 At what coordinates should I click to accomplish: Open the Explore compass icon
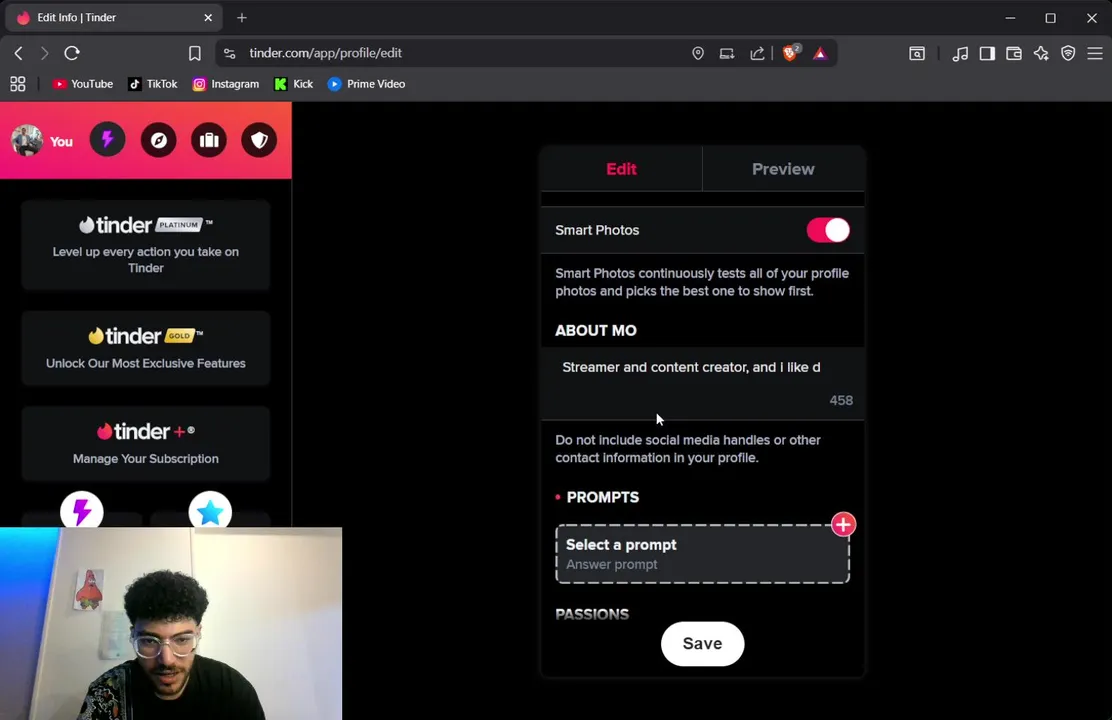158,140
